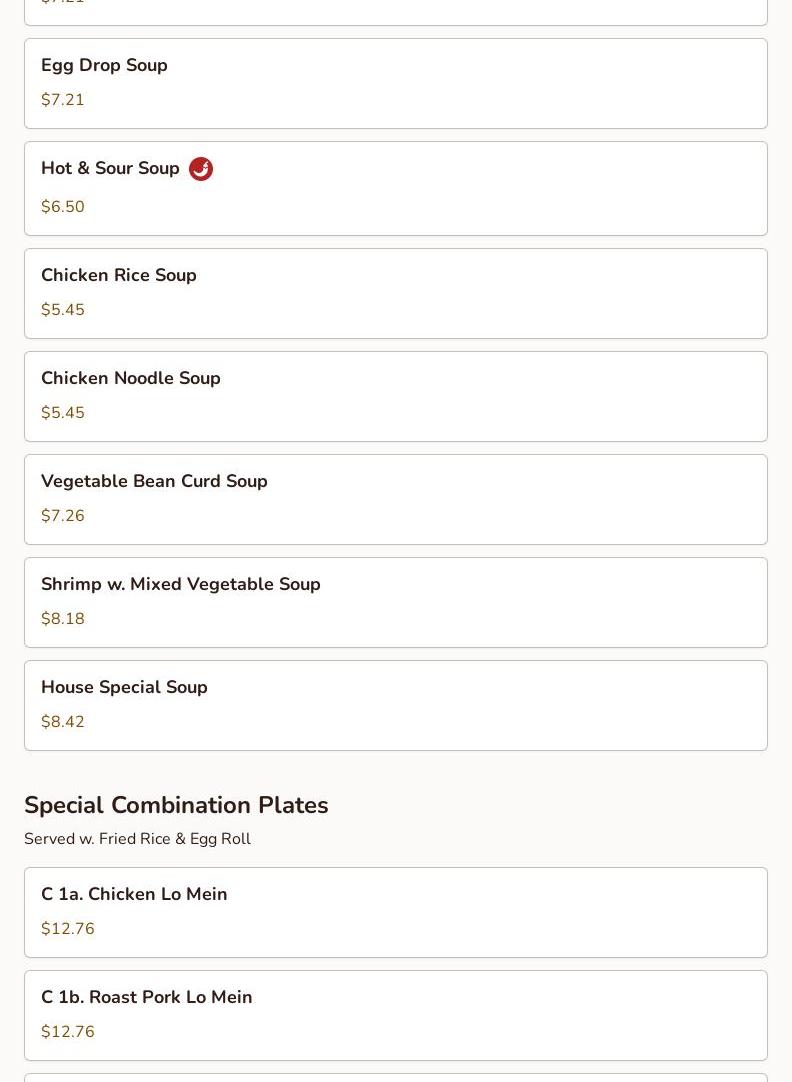Screen dimensions: 792x1082
Task: Click the Served w. Fried Rice & Egg Roll note
Action: click(x=137, y=838)
